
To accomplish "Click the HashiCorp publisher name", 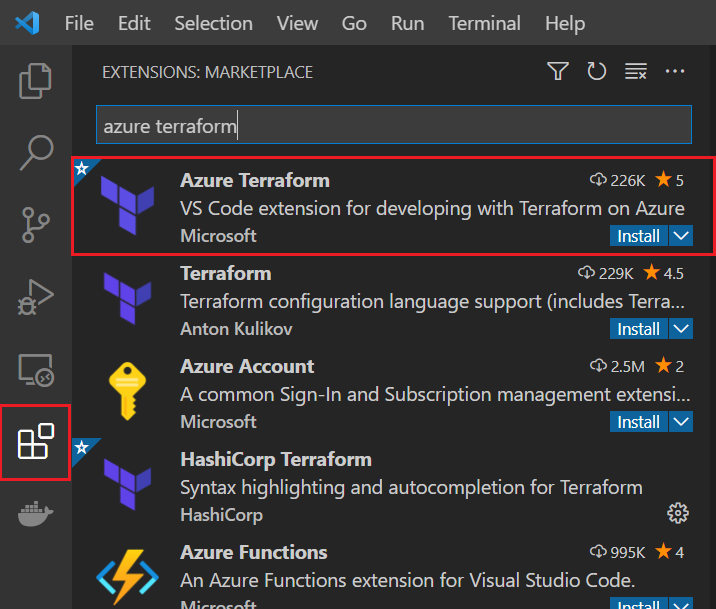I will point(221,515).
